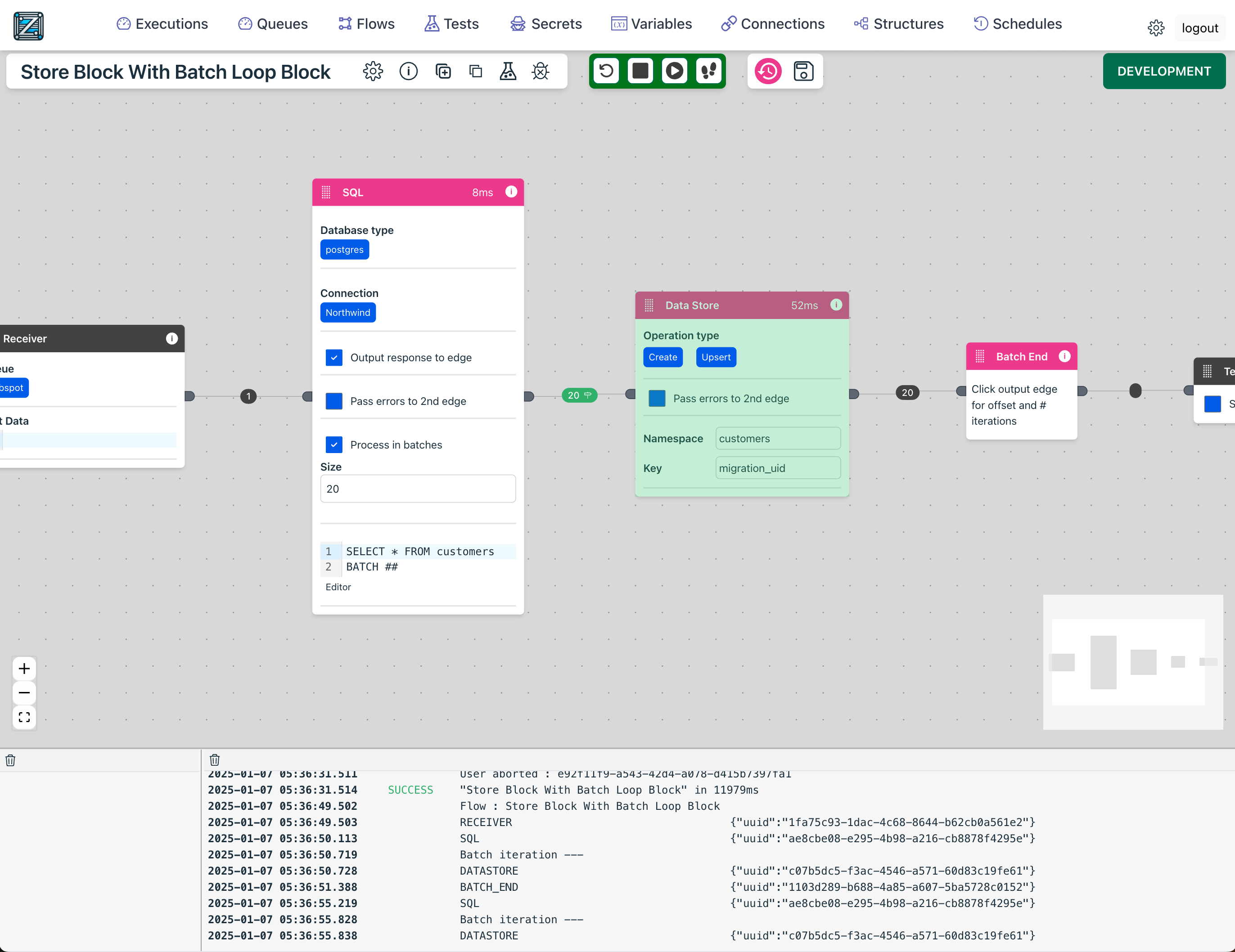Open version history with pink clock icon
Screen dimensions: 1235x952
tap(768, 71)
